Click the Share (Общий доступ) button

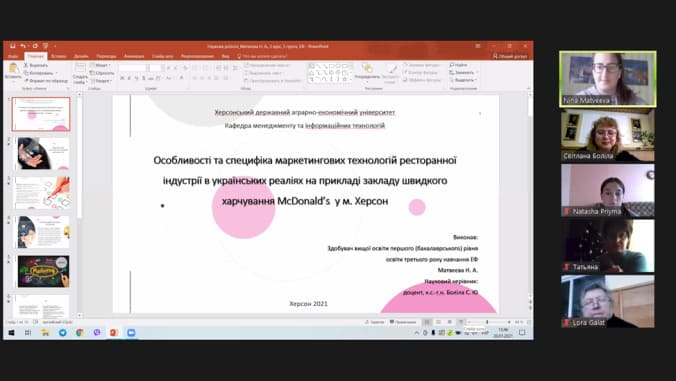point(510,56)
